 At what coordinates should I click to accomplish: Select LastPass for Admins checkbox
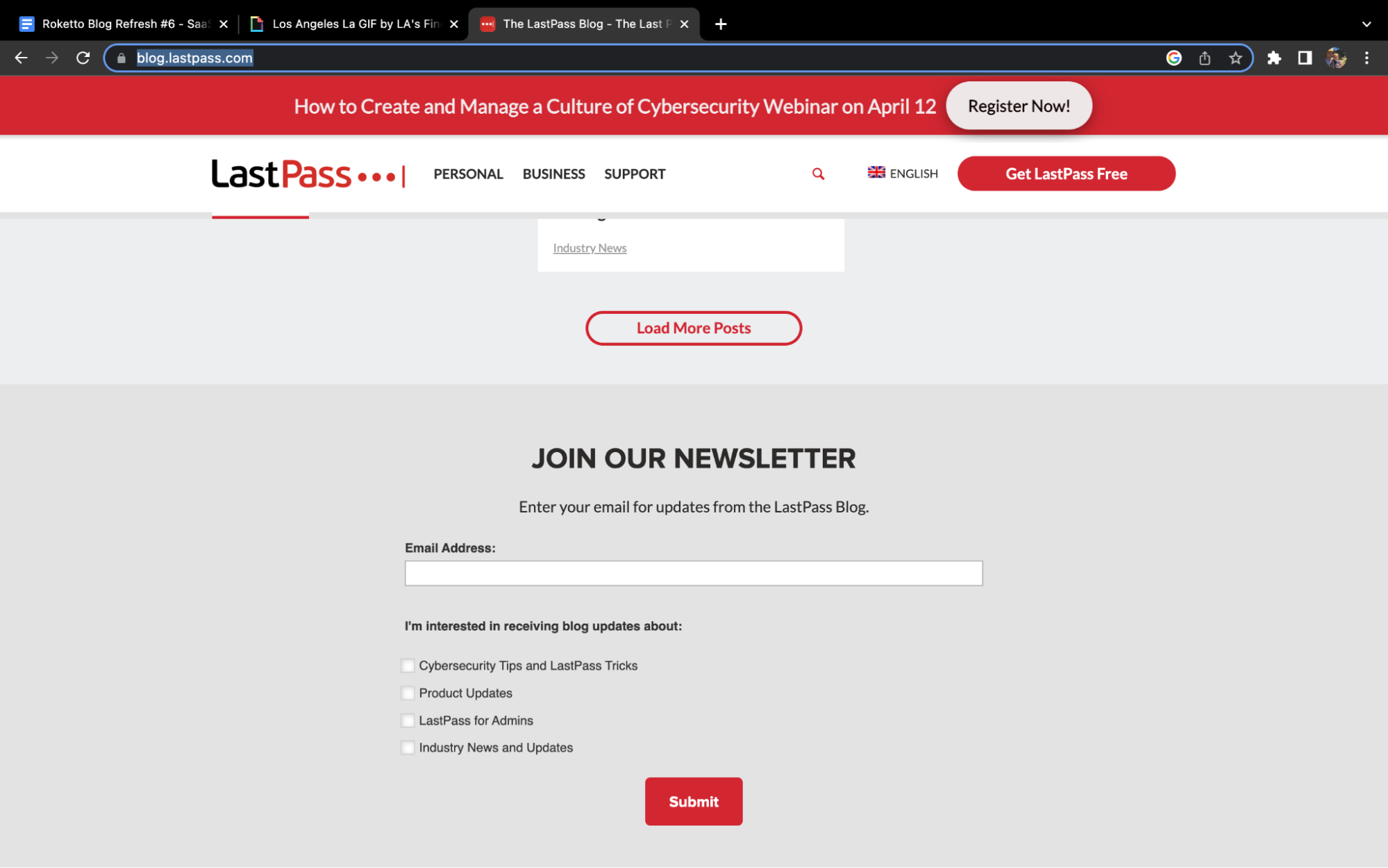click(x=407, y=720)
